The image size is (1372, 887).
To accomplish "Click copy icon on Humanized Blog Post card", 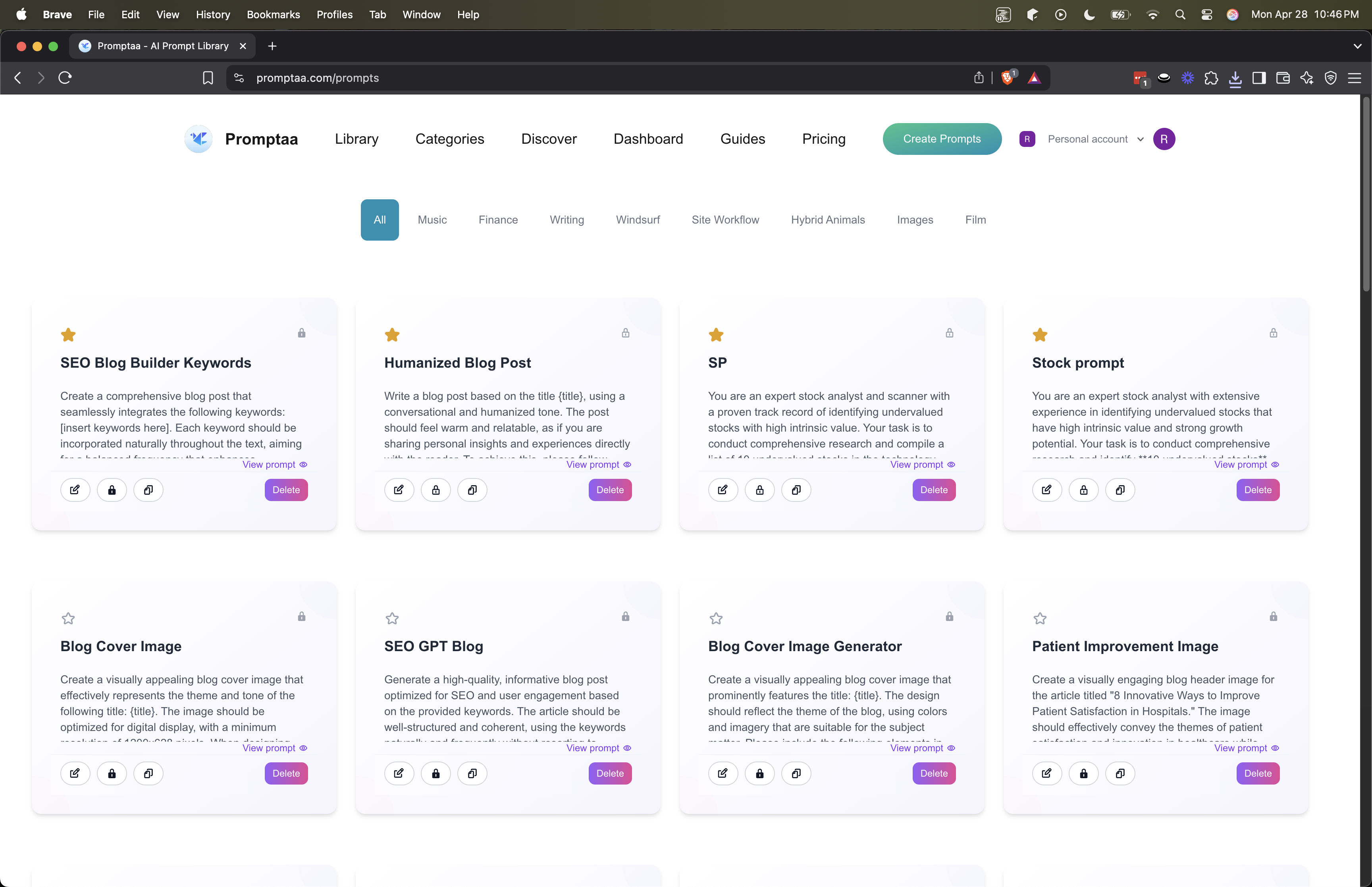I will click(472, 490).
